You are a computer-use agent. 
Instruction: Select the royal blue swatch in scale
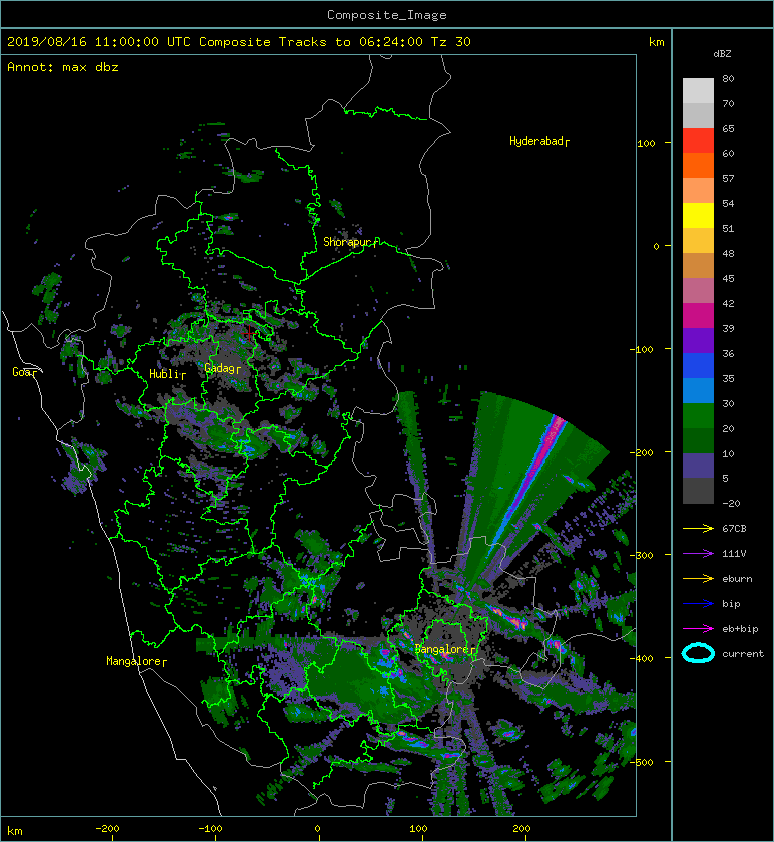698,366
